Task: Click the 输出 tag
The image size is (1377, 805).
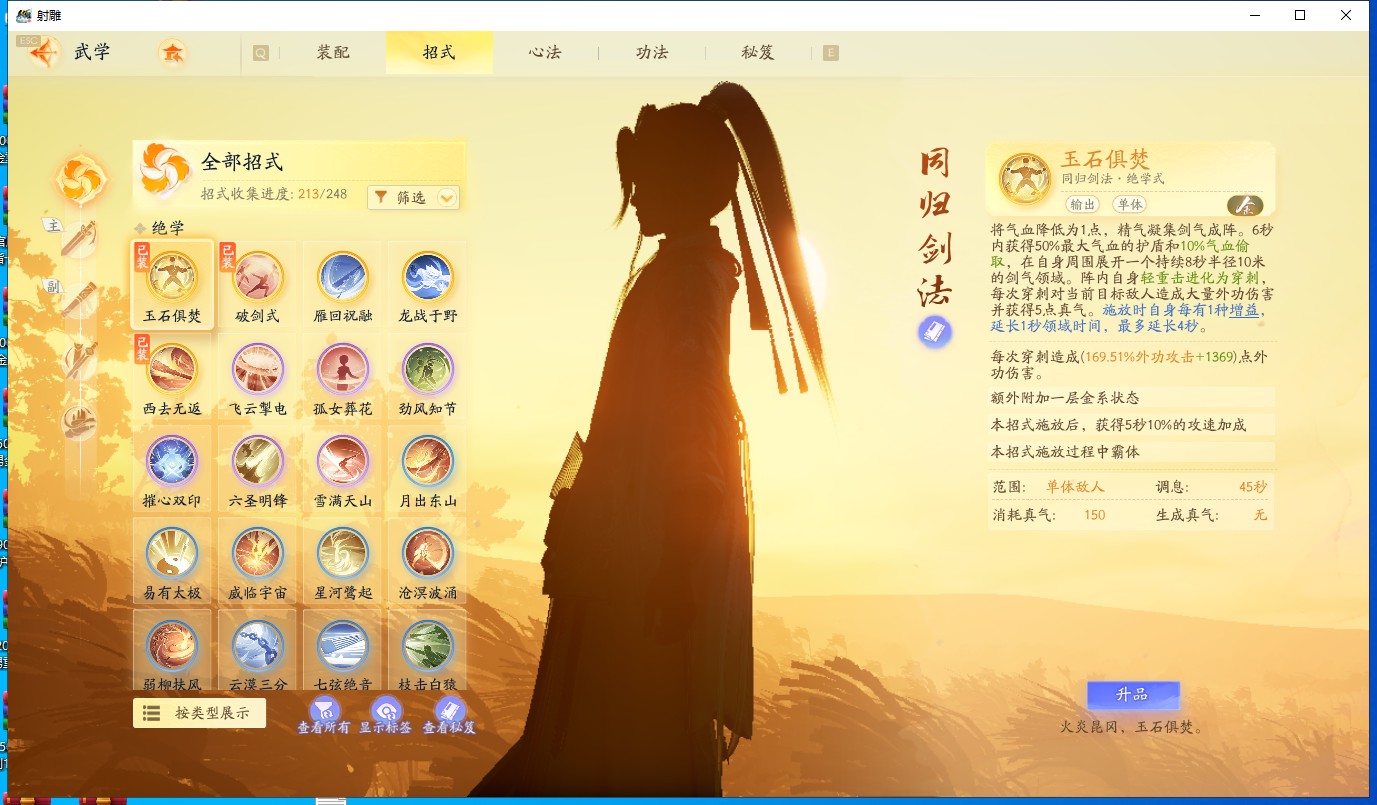Action: point(1082,204)
